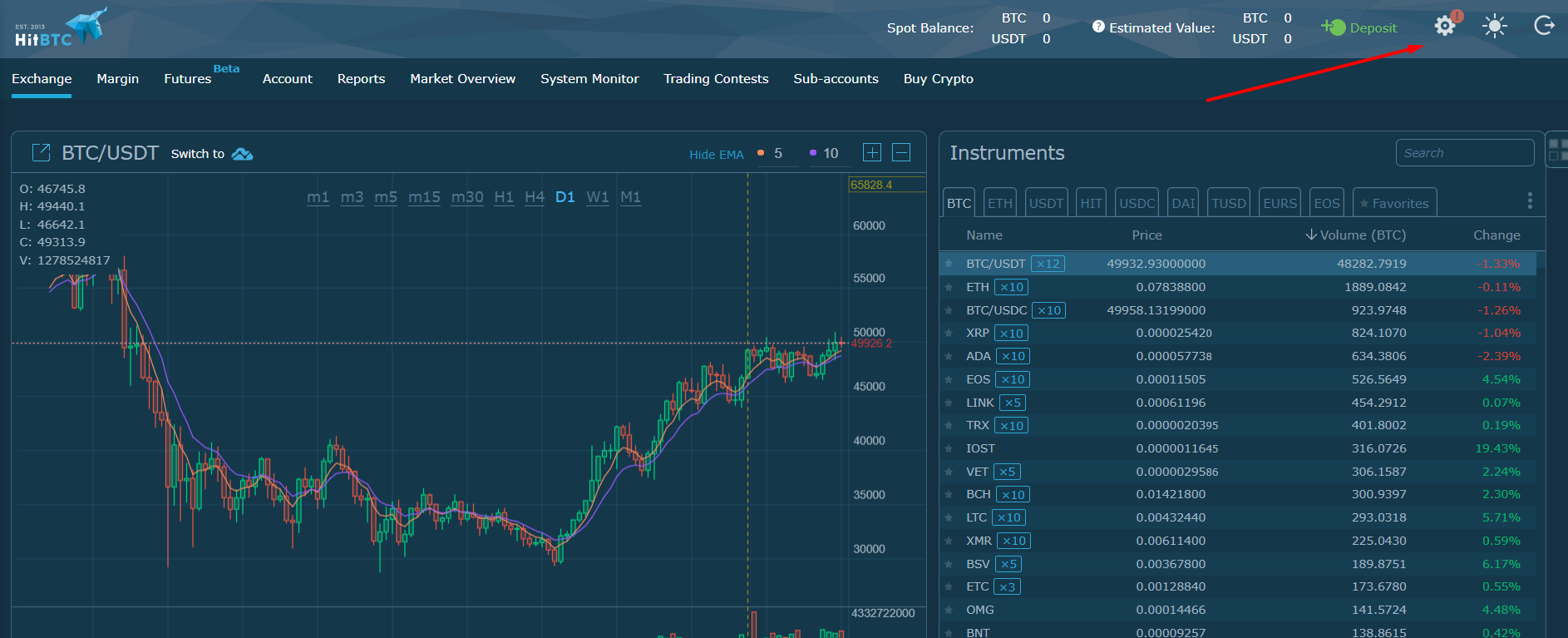Screen dimensions: 1568x638
Task: Click ETH x10 margin badge
Action: (x=1011, y=287)
